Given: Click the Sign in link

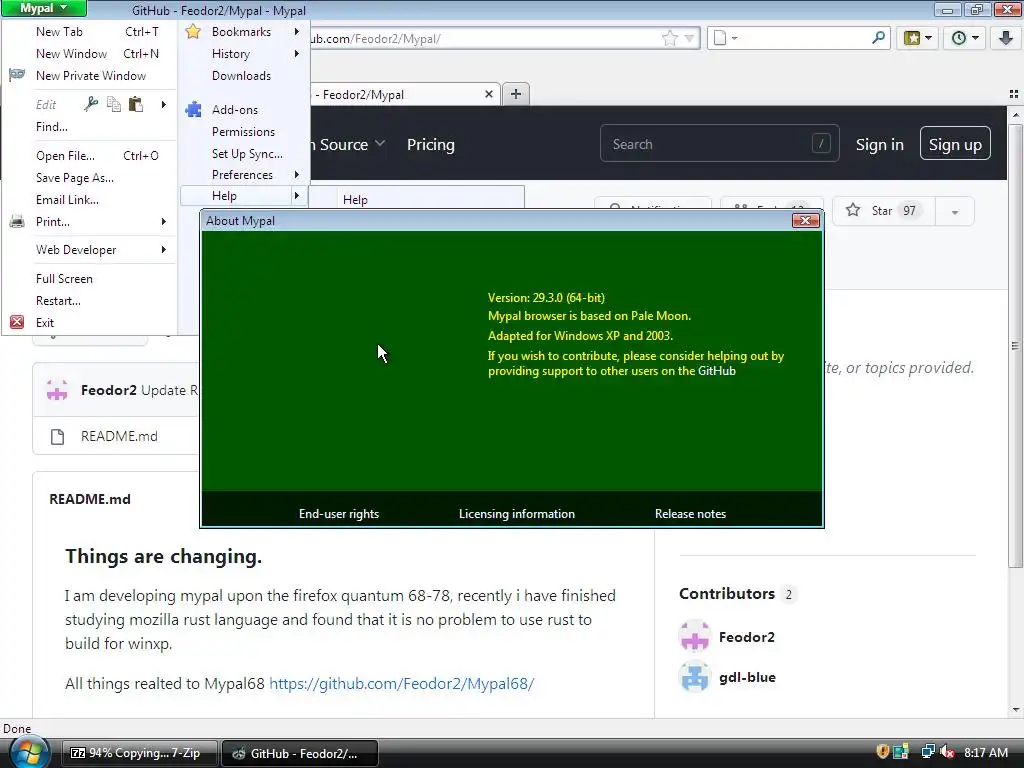Looking at the screenshot, I should click(x=880, y=144).
